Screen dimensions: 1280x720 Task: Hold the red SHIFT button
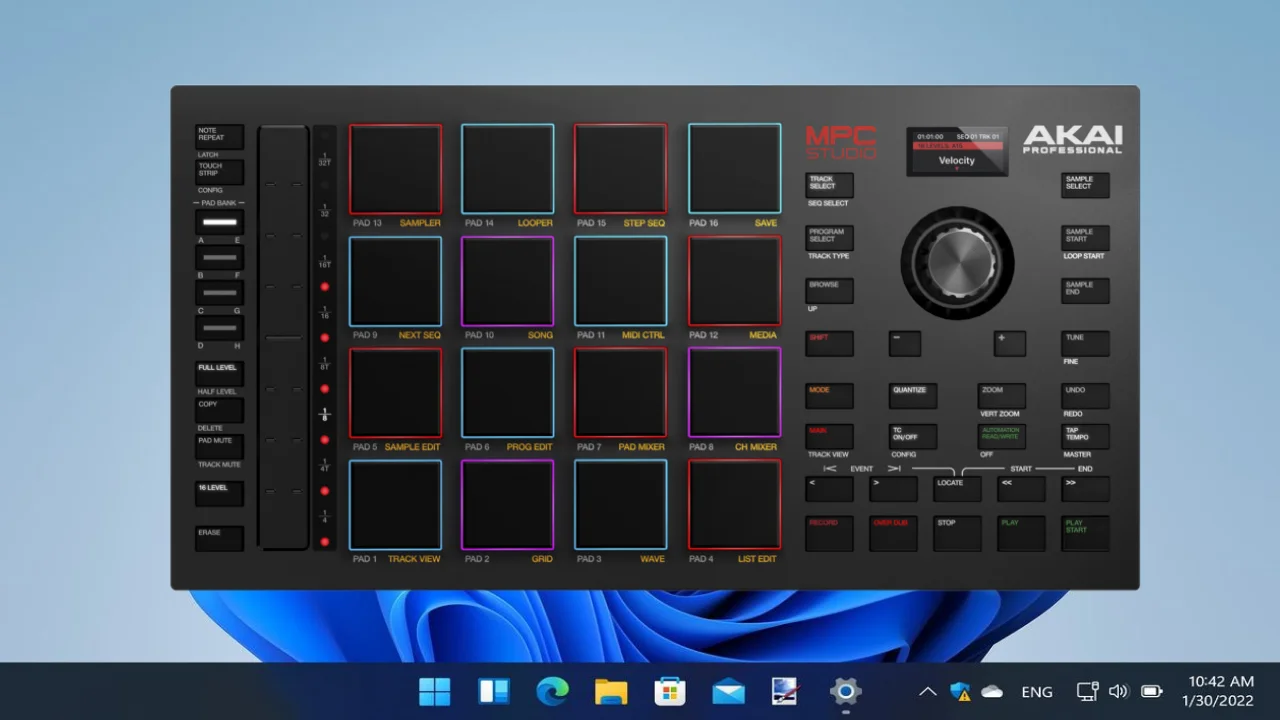(x=829, y=343)
